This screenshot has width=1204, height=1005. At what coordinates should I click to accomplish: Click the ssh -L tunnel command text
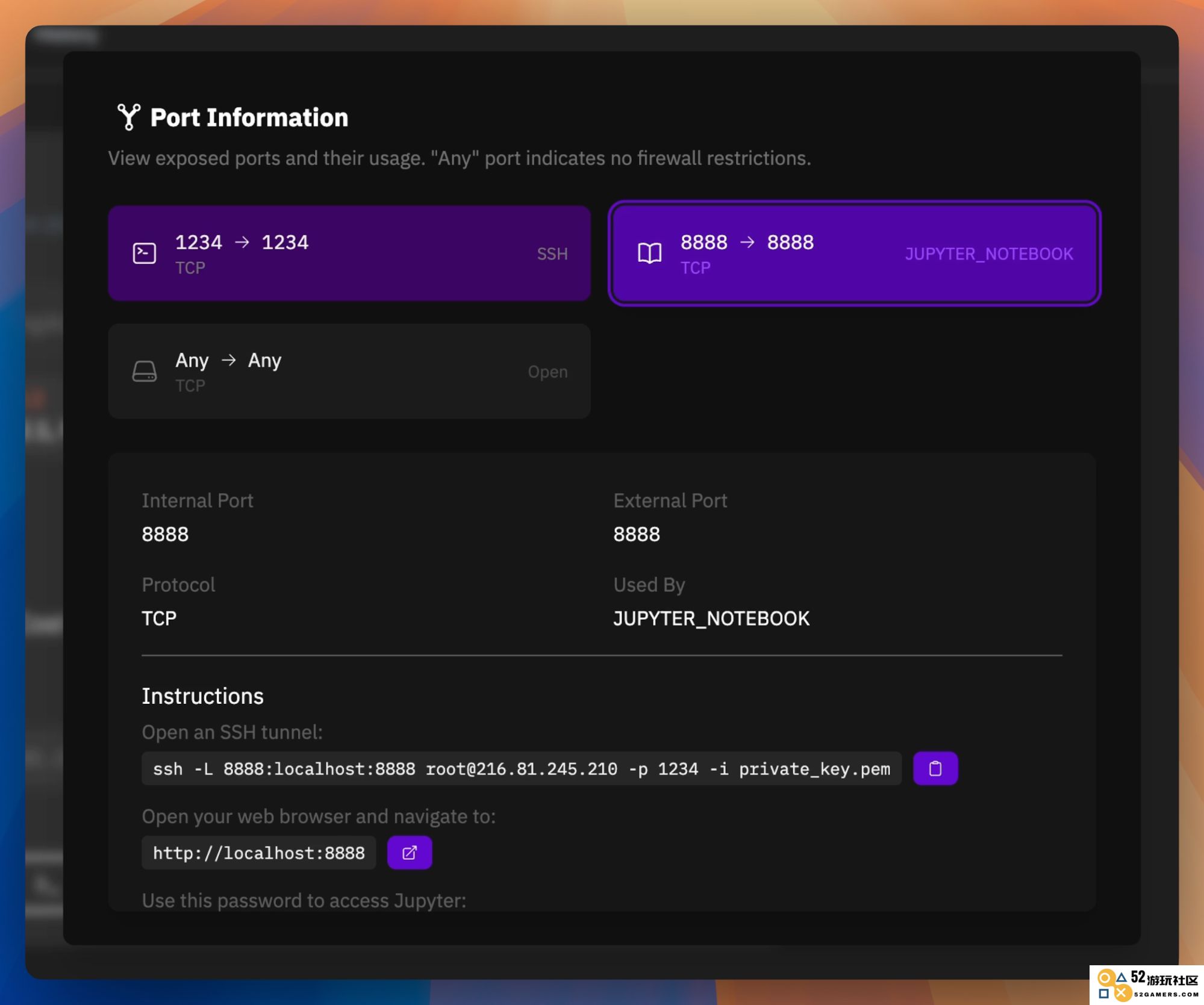[521, 768]
